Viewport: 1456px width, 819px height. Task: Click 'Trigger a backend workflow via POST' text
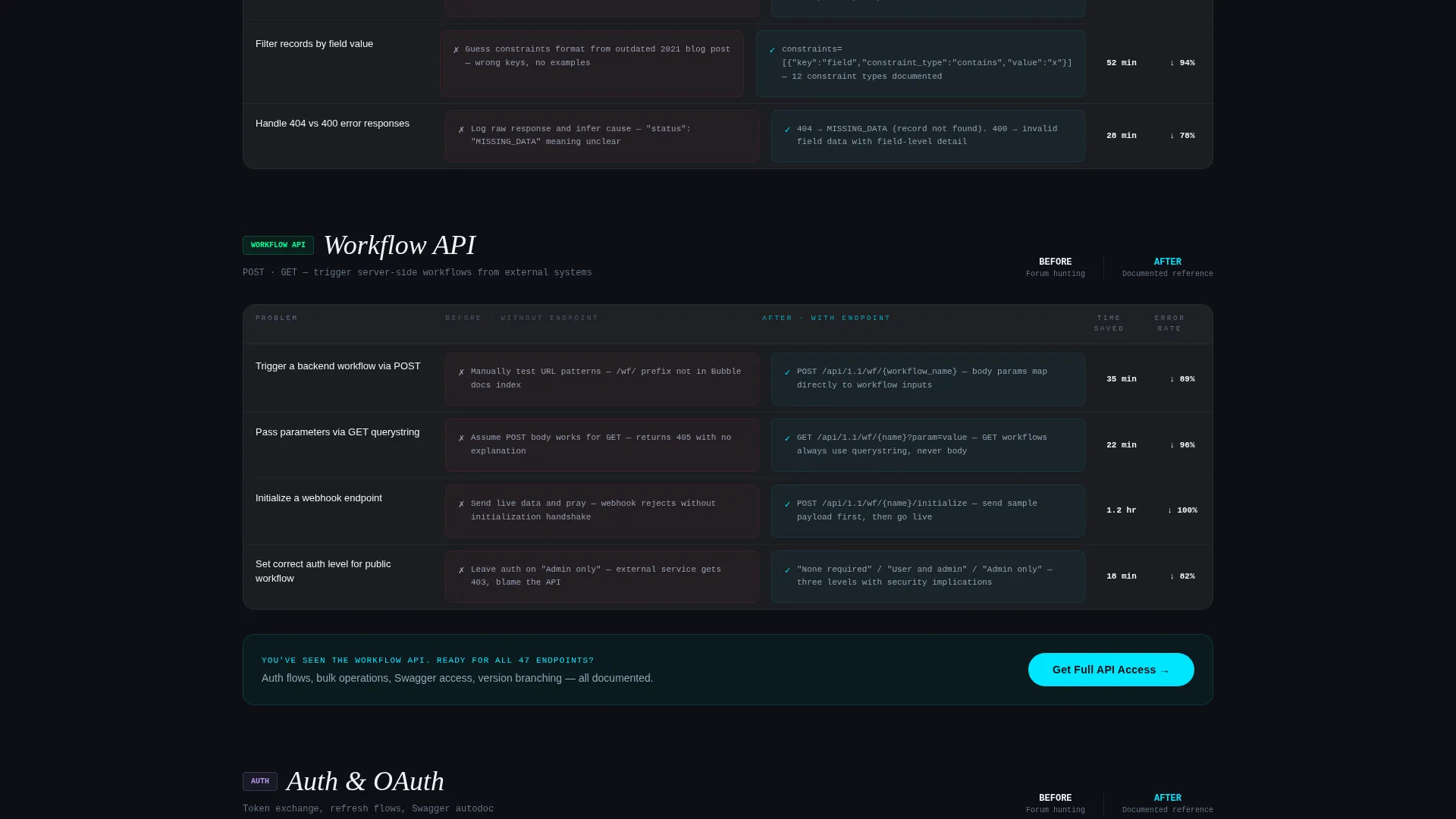click(338, 366)
